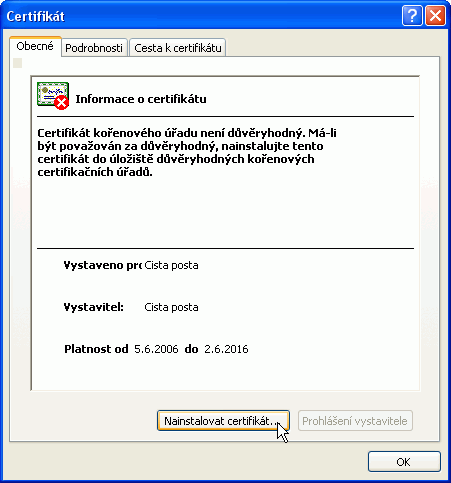Click the greyed Prohlášení vystavitele button
The image size is (451, 483).
tap(355, 421)
